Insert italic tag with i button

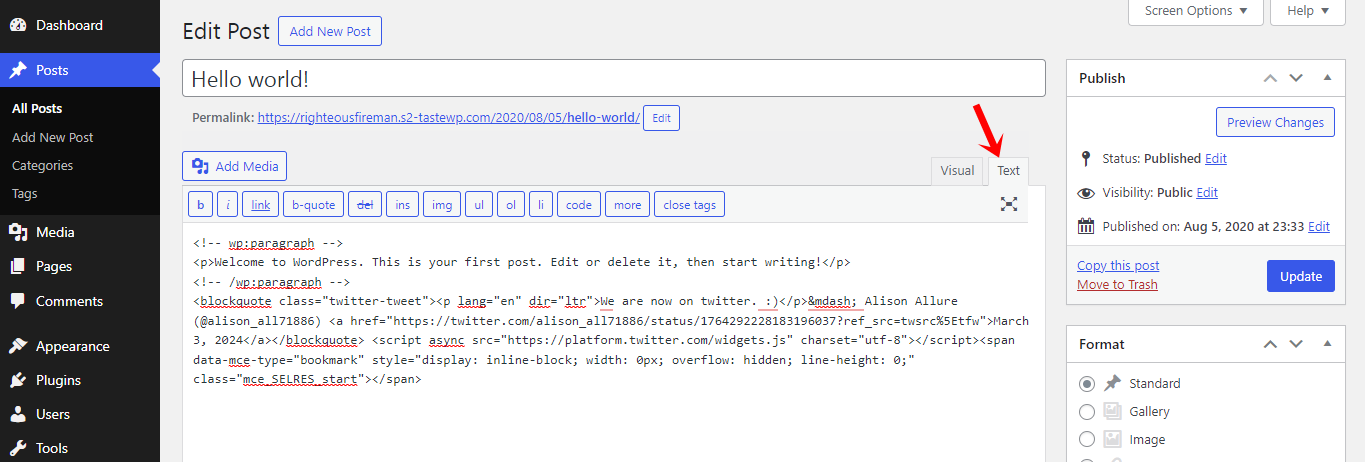pyautogui.click(x=228, y=205)
